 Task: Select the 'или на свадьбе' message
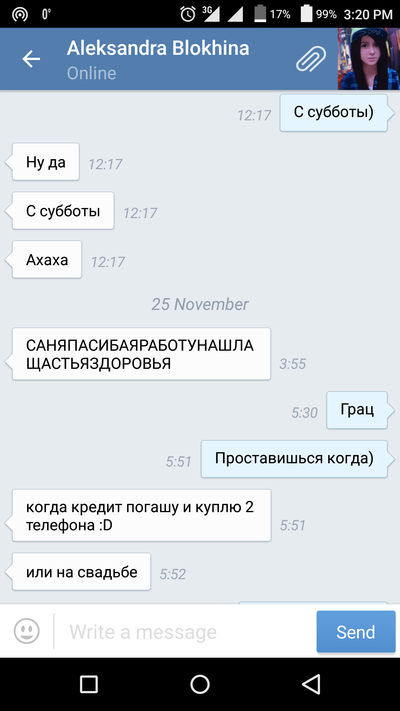click(81, 571)
